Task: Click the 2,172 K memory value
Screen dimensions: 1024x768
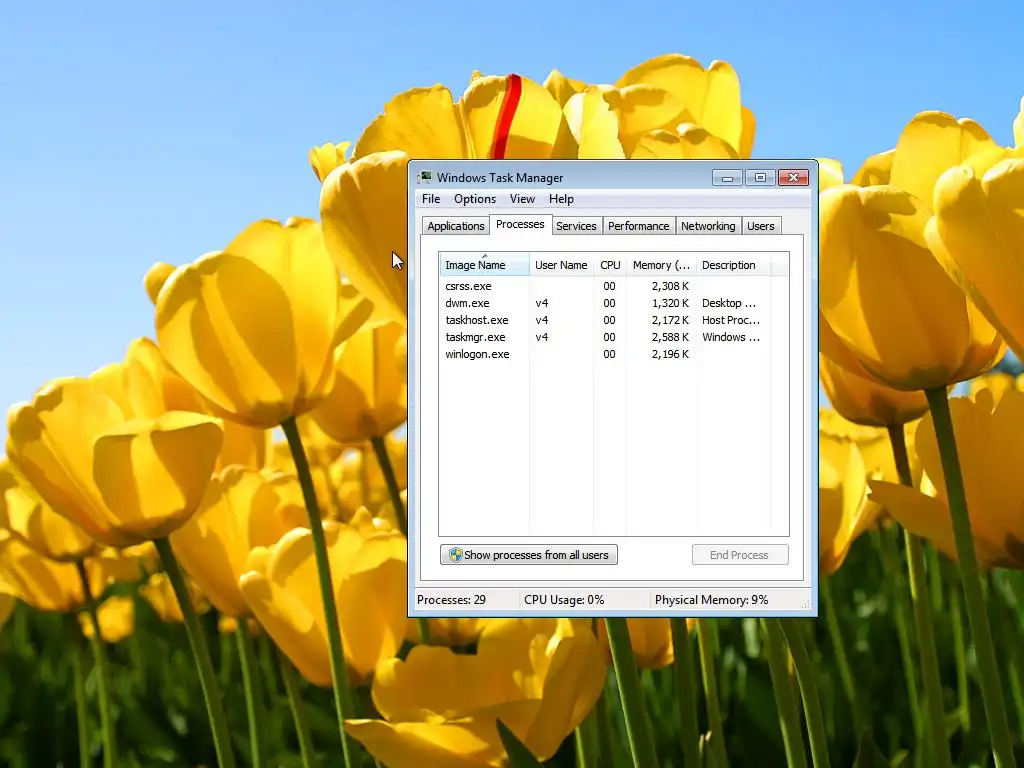Action: pos(670,320)
